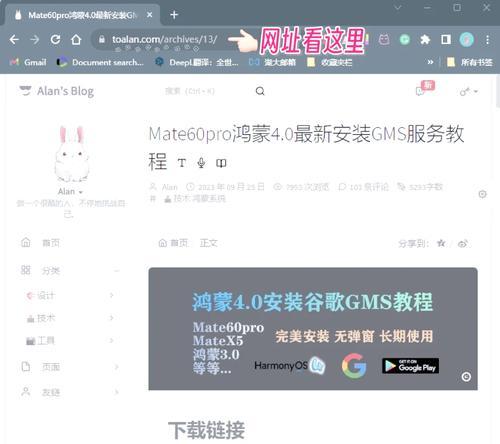
Task: Share via the Weibo icon
Action: point(463,244)
